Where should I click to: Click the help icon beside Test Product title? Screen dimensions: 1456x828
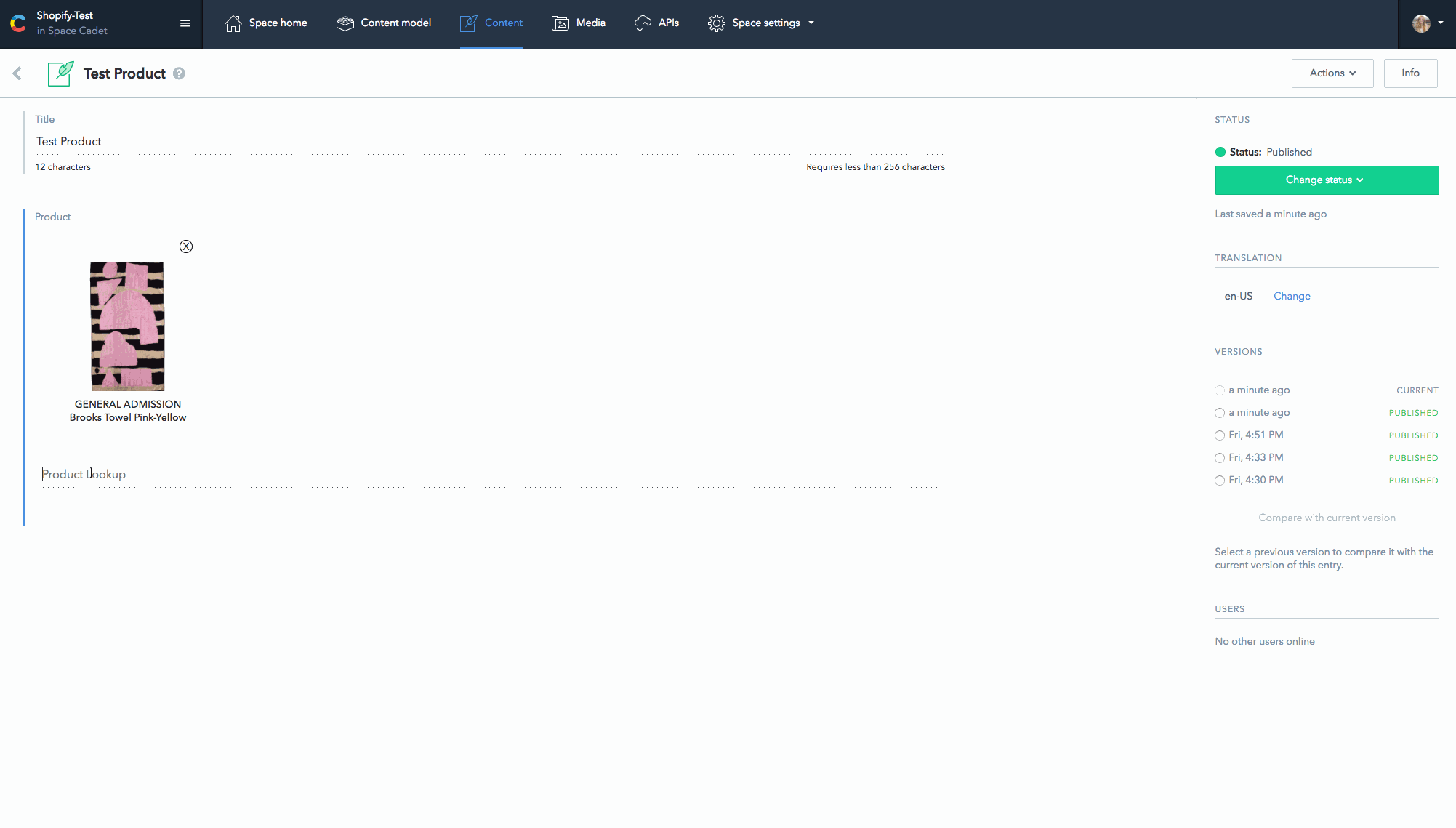(179, 73)
